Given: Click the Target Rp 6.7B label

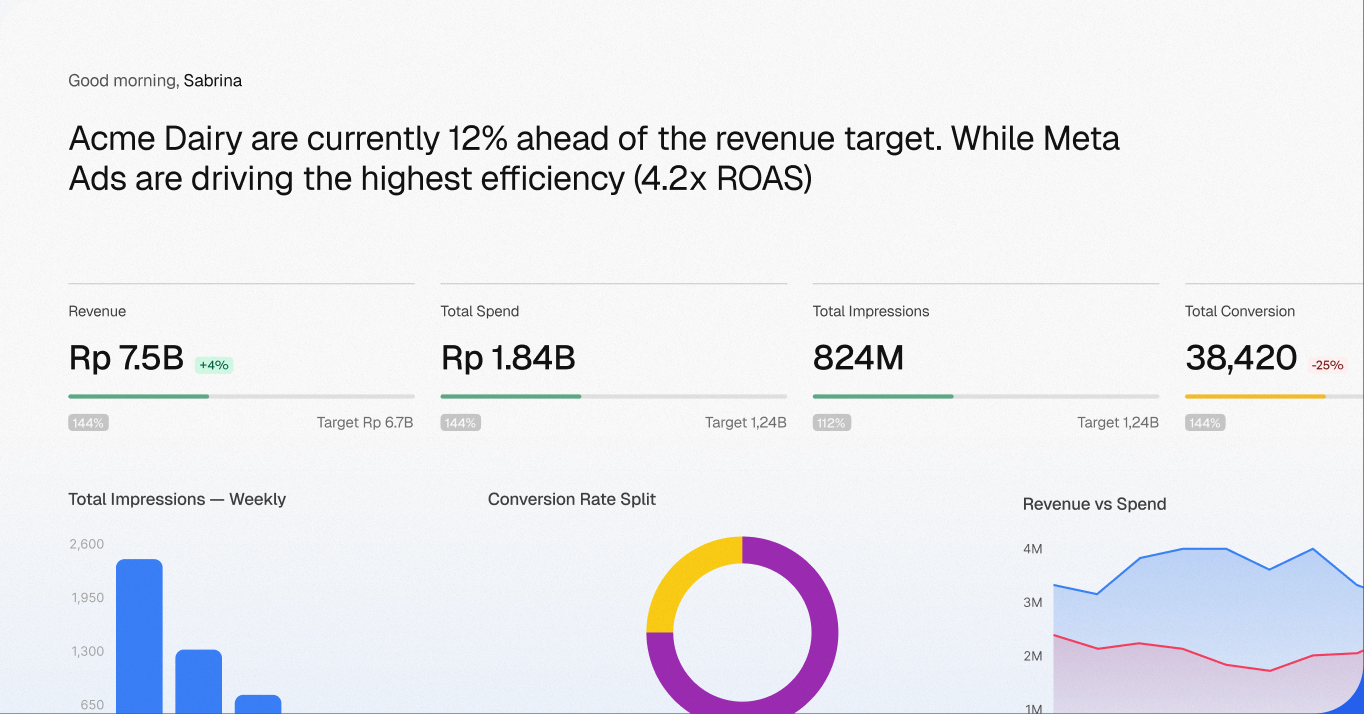Looking at the screenshot, I should (365, 423).
